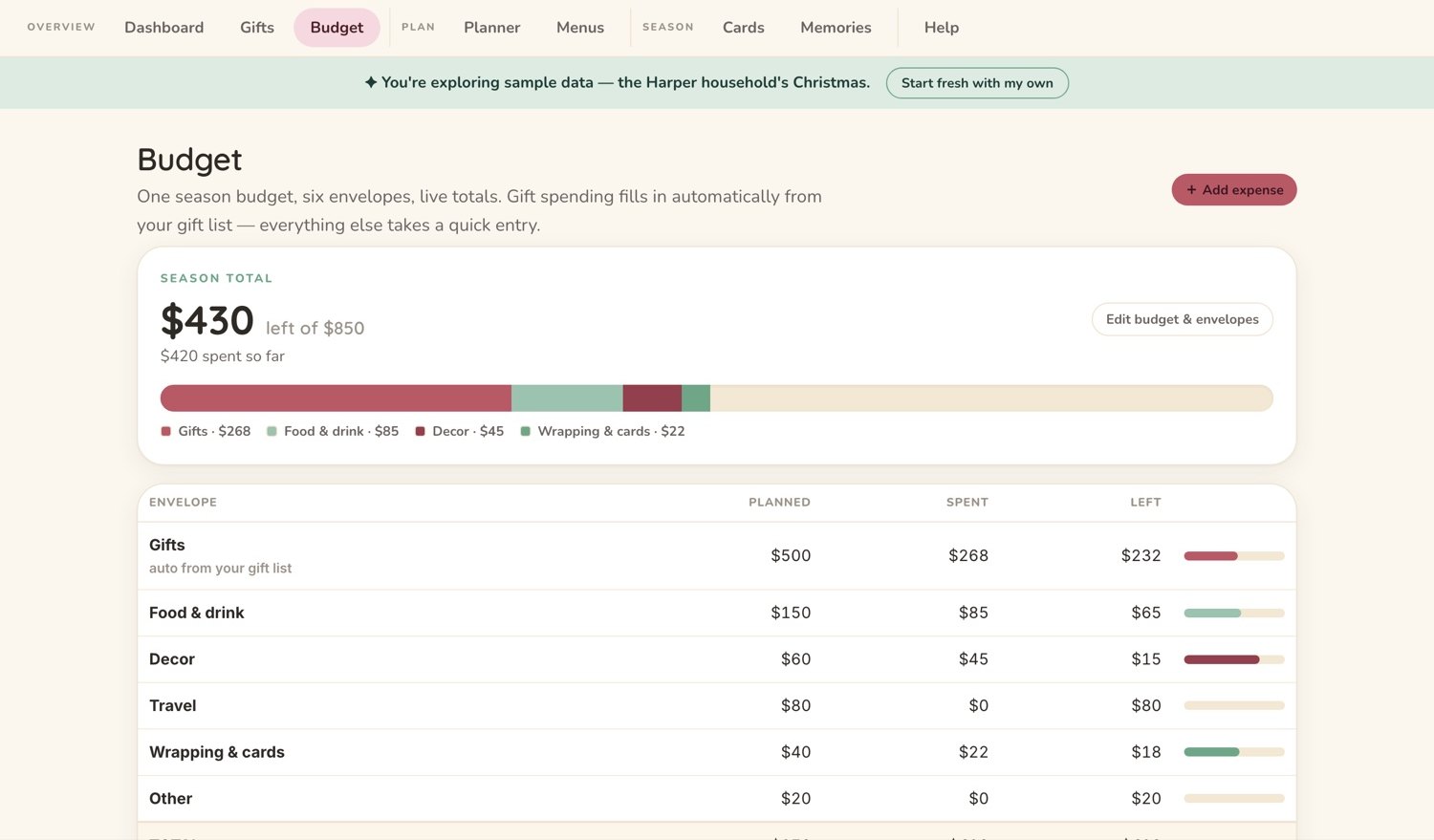This screenshot has width=1434, height=840.
Task: Select the Decor envelope name
Action: click(x=172, y=659)
